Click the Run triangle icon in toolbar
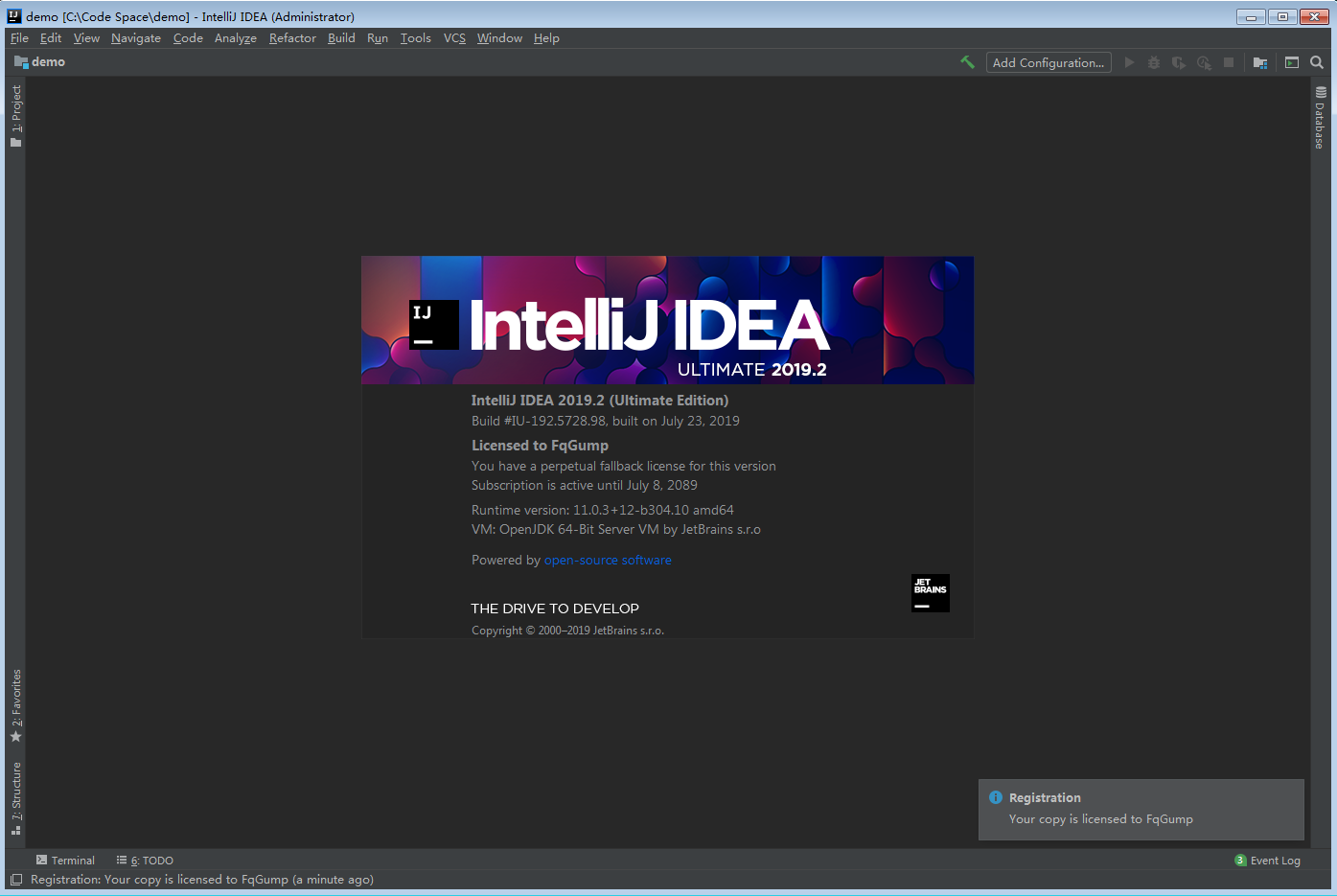This screenshot has height=896, width=1337. click(1129, 62)
